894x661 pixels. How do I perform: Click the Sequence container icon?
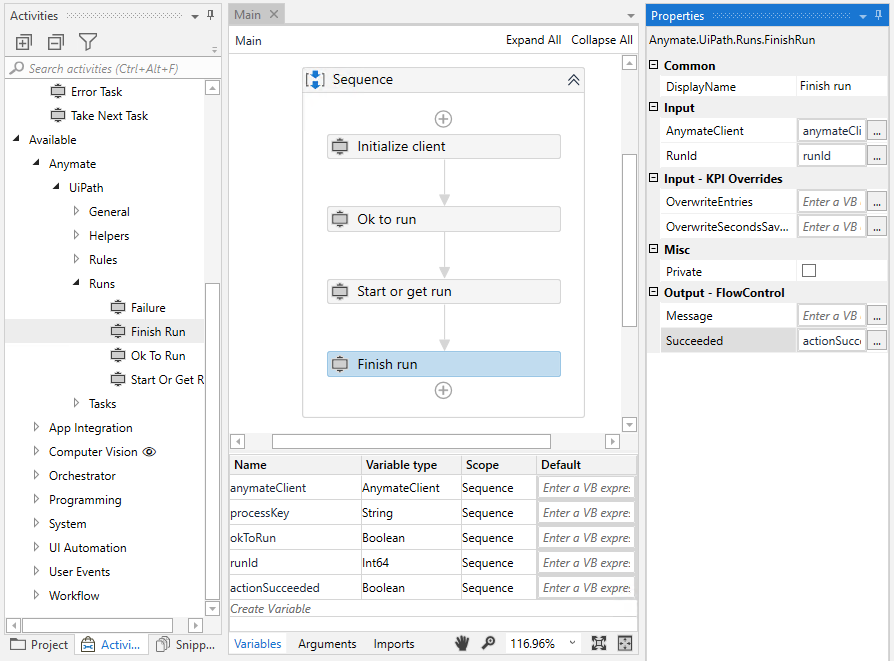pyautogui.click(x=315, y=80)
